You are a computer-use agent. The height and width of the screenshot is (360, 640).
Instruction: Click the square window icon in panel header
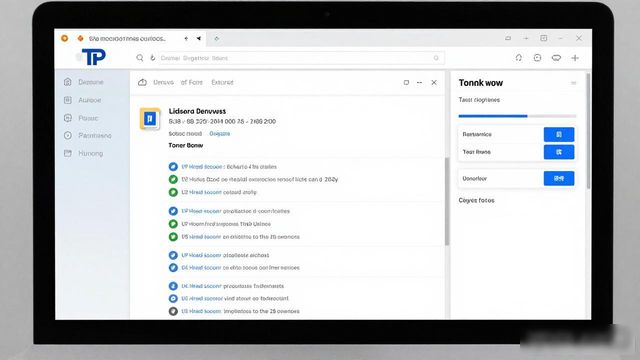(x=406, y=82)
